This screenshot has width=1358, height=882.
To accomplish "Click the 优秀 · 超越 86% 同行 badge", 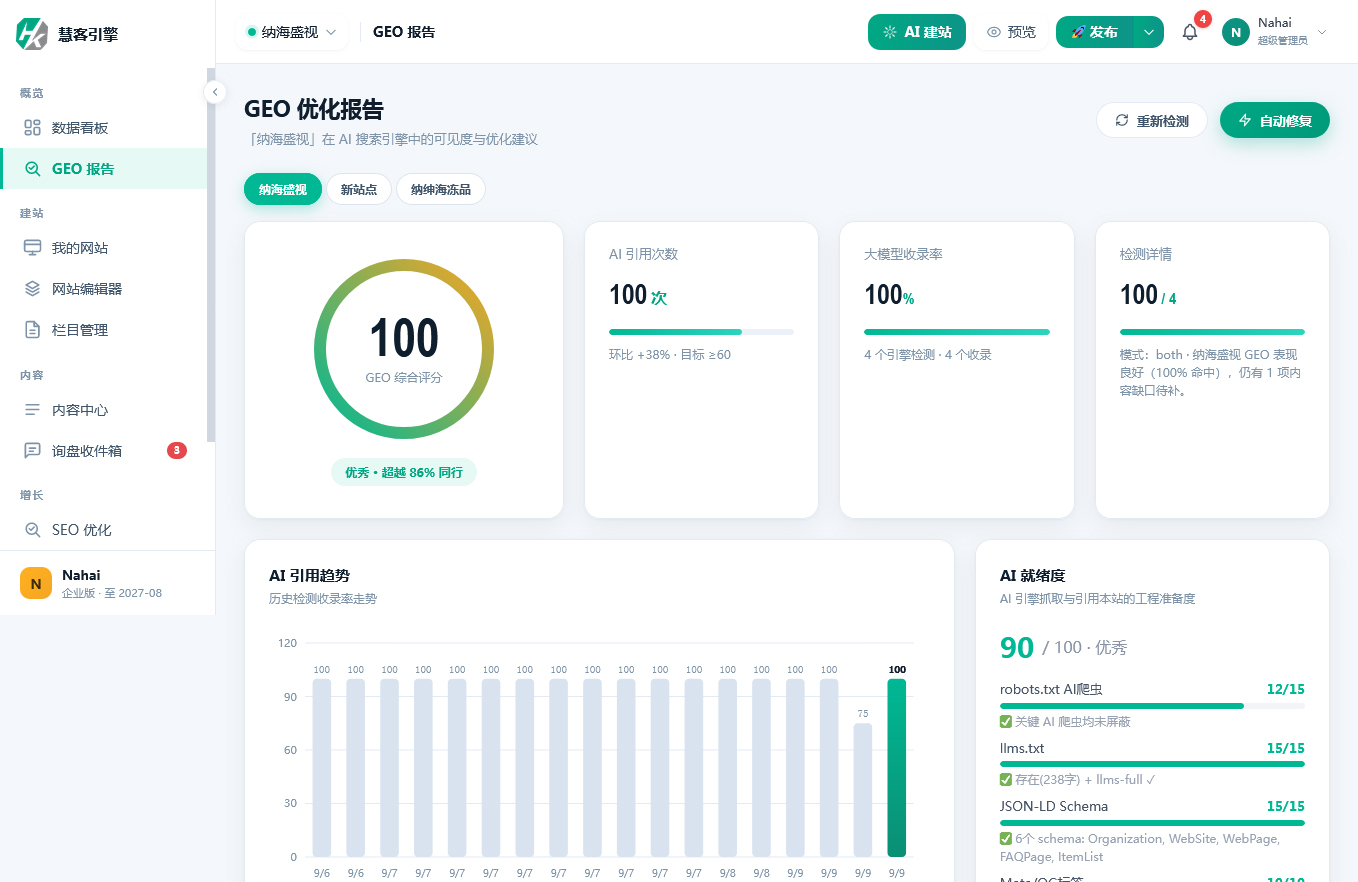I will click(x=404, y=472).
